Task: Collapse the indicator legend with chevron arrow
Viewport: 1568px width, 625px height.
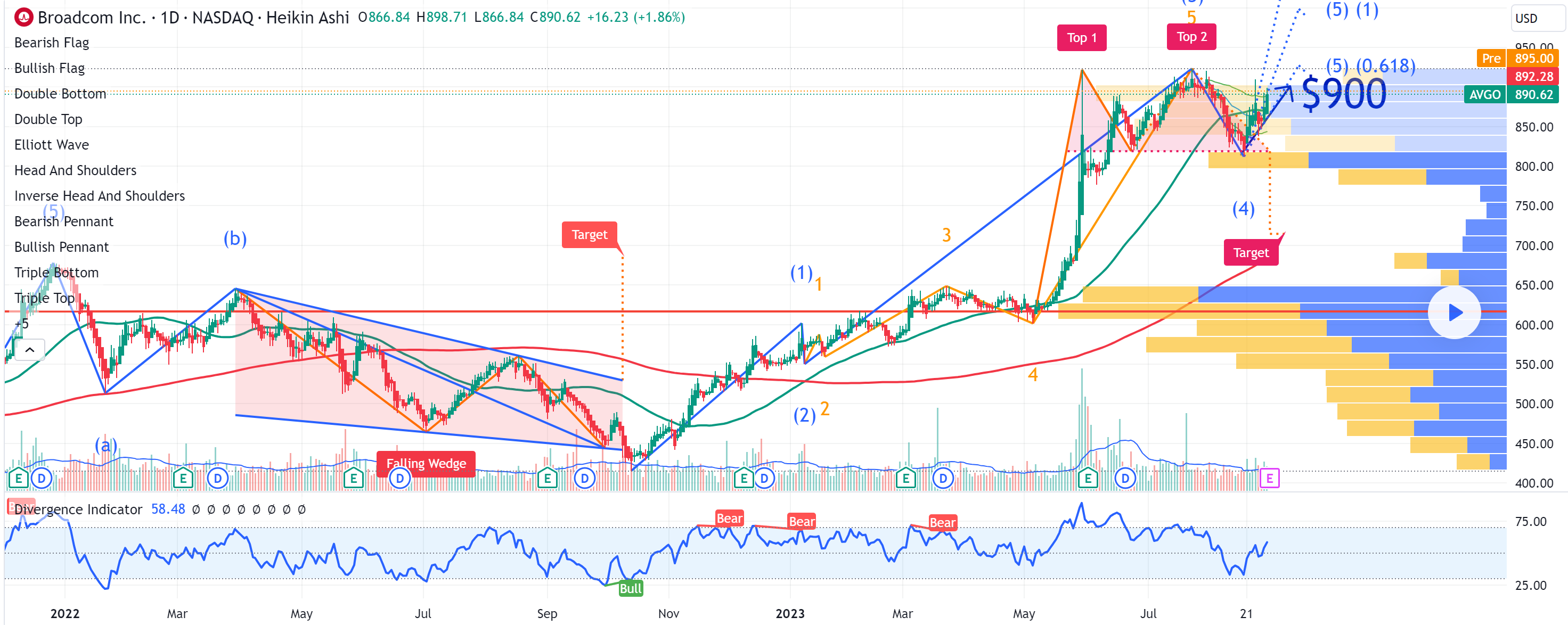Action: point(29,350)
